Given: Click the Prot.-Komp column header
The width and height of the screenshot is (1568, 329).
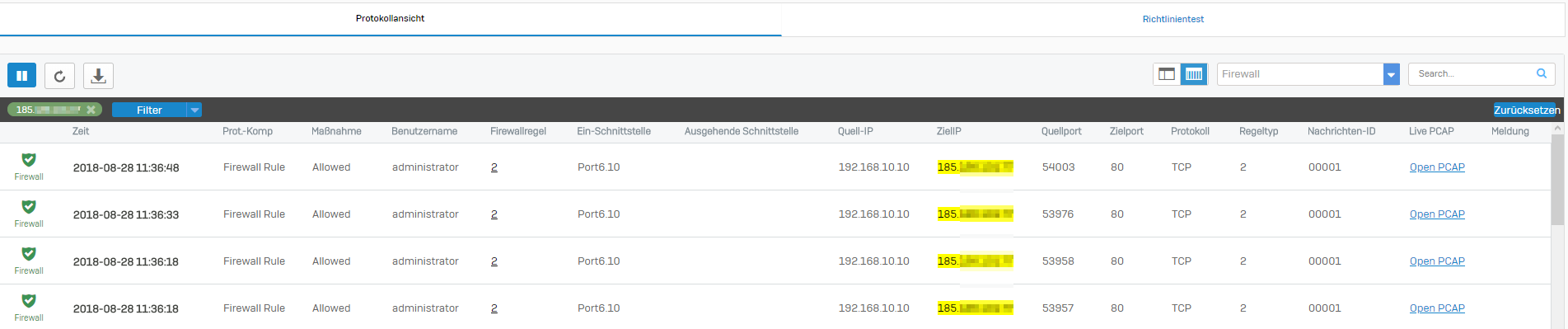Looking at the screenshot, I should (247, 131).
